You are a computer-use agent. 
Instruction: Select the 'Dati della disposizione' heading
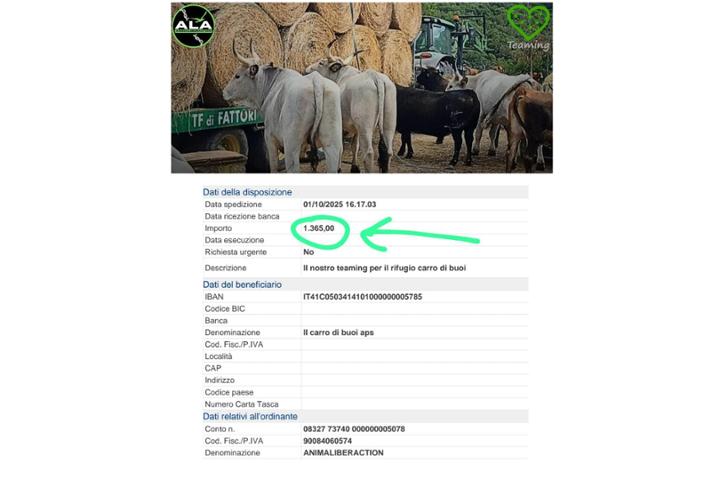coord(247,192)
